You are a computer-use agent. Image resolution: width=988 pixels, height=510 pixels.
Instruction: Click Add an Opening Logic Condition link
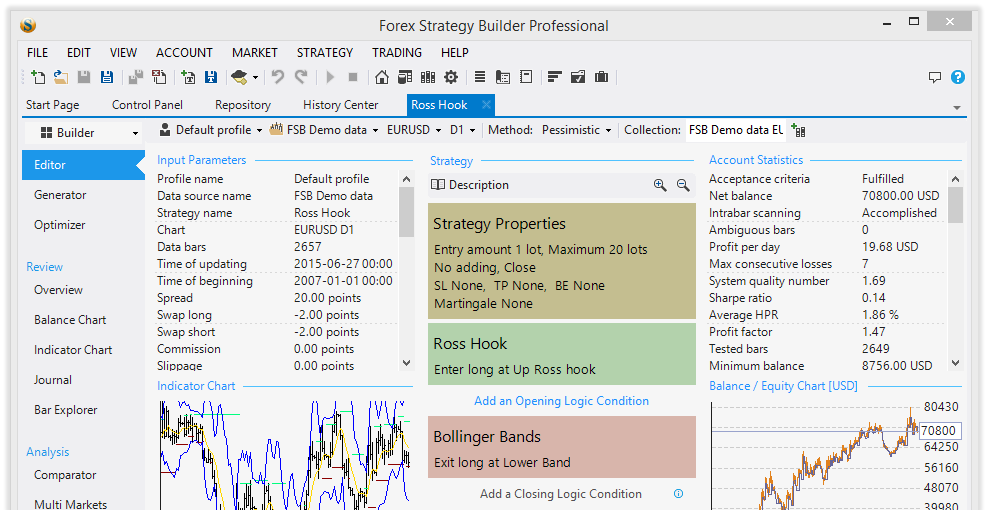(561, 401)
